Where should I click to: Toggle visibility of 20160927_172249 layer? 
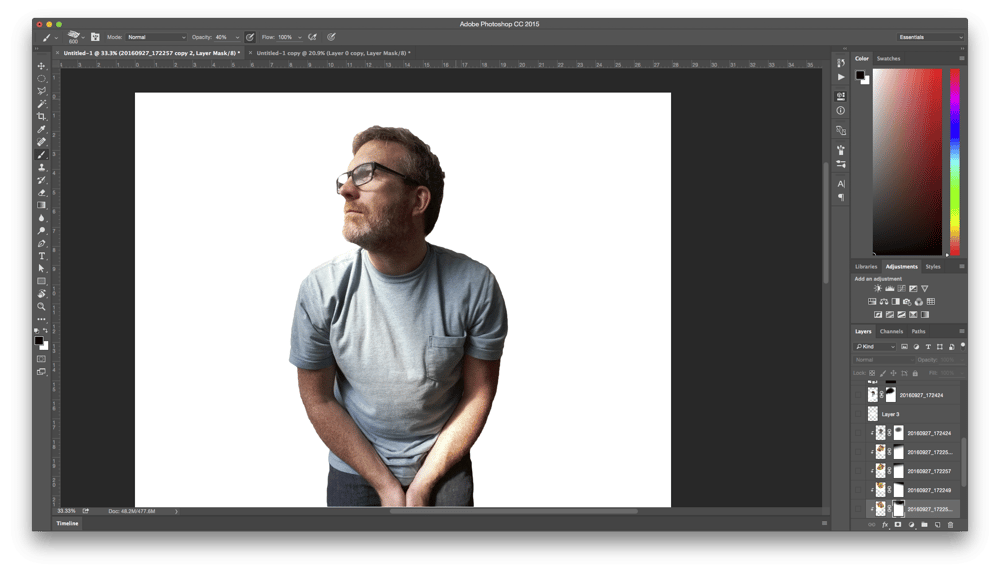[858, 490]
